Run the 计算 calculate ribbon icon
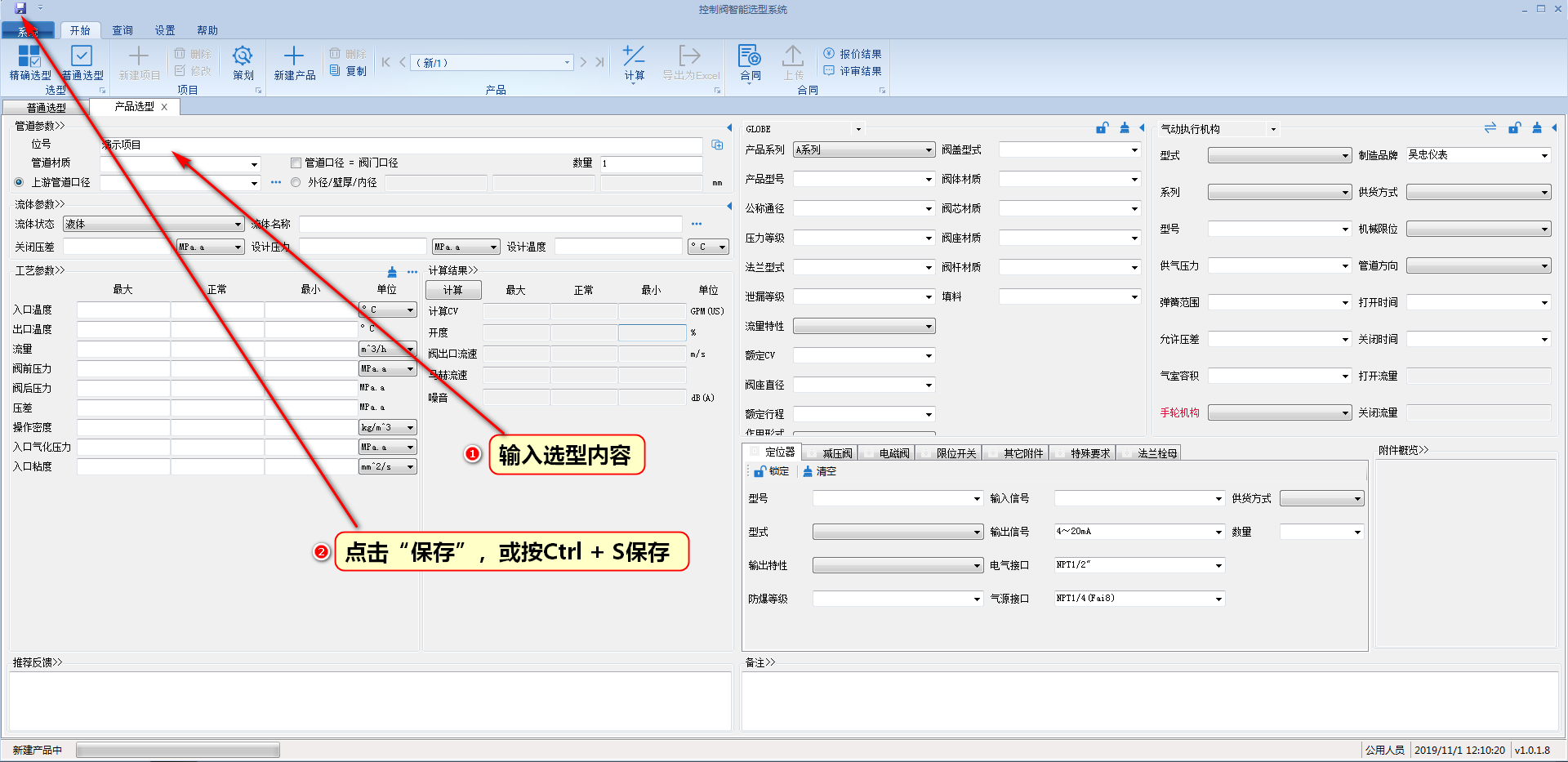Image resolution: width=1568 pixels, height=762 pixels. [x=634, y=57]
